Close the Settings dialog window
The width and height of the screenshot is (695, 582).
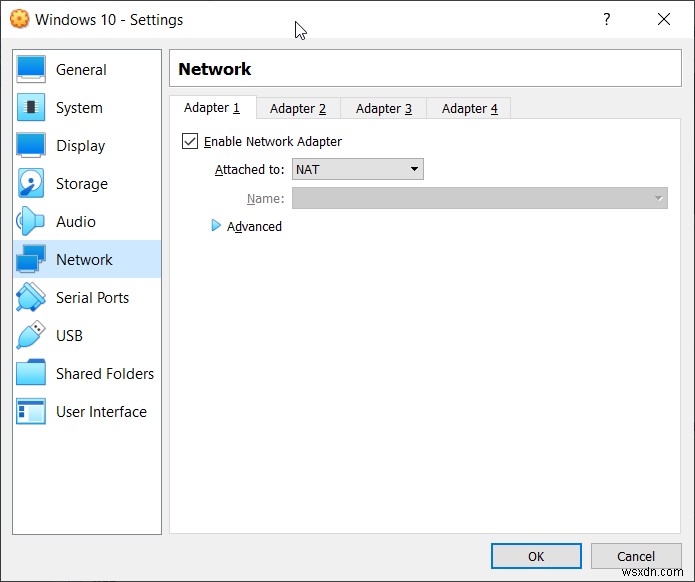pyautogui.click(x=664, y=19)
